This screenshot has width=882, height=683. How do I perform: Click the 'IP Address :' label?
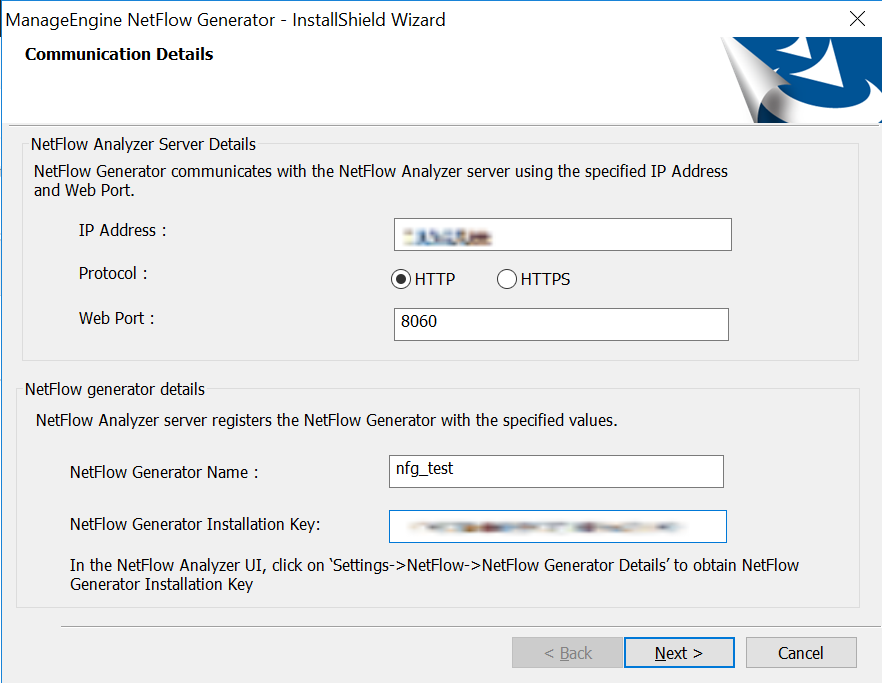(x=122, y=231)
